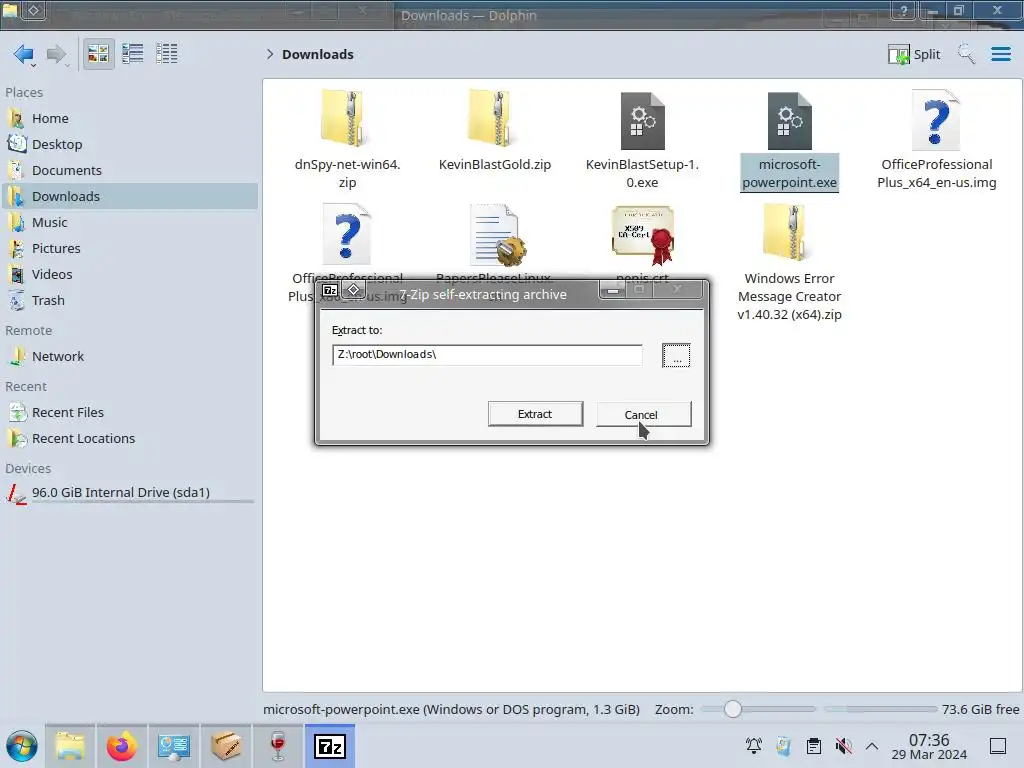Open the clock showing 07:36
This screenshot has height=768, width=1024.
click(x=929, y=747)
